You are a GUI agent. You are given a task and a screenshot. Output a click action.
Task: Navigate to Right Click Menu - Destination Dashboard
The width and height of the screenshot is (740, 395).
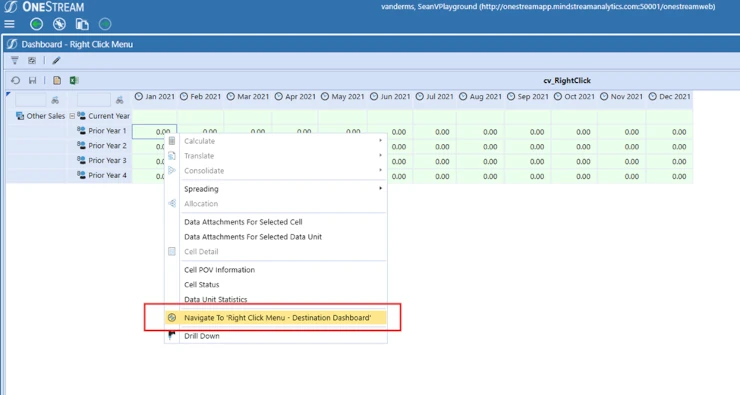[276, 318]
